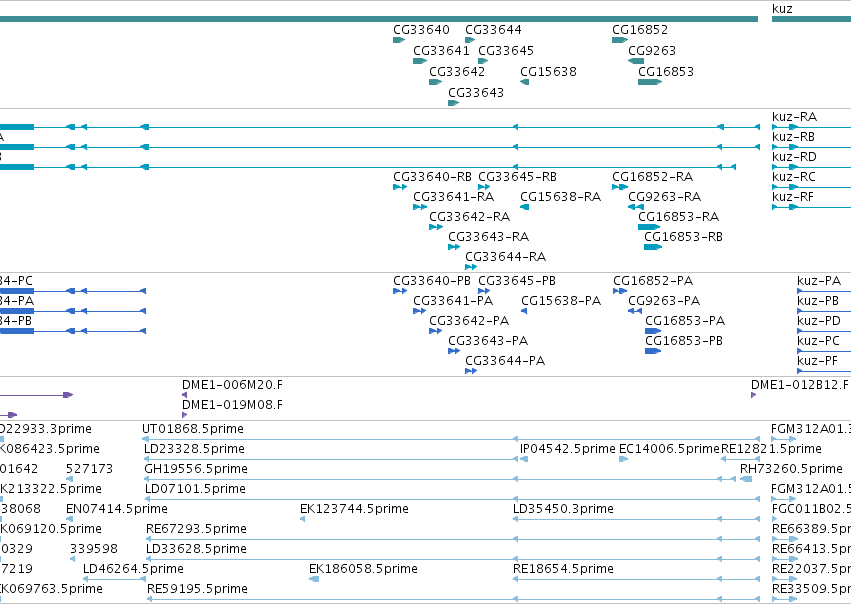The image size is (851, 604).
Task: Click the CG33644 gene arrow glyph
Action: [470, 40]
